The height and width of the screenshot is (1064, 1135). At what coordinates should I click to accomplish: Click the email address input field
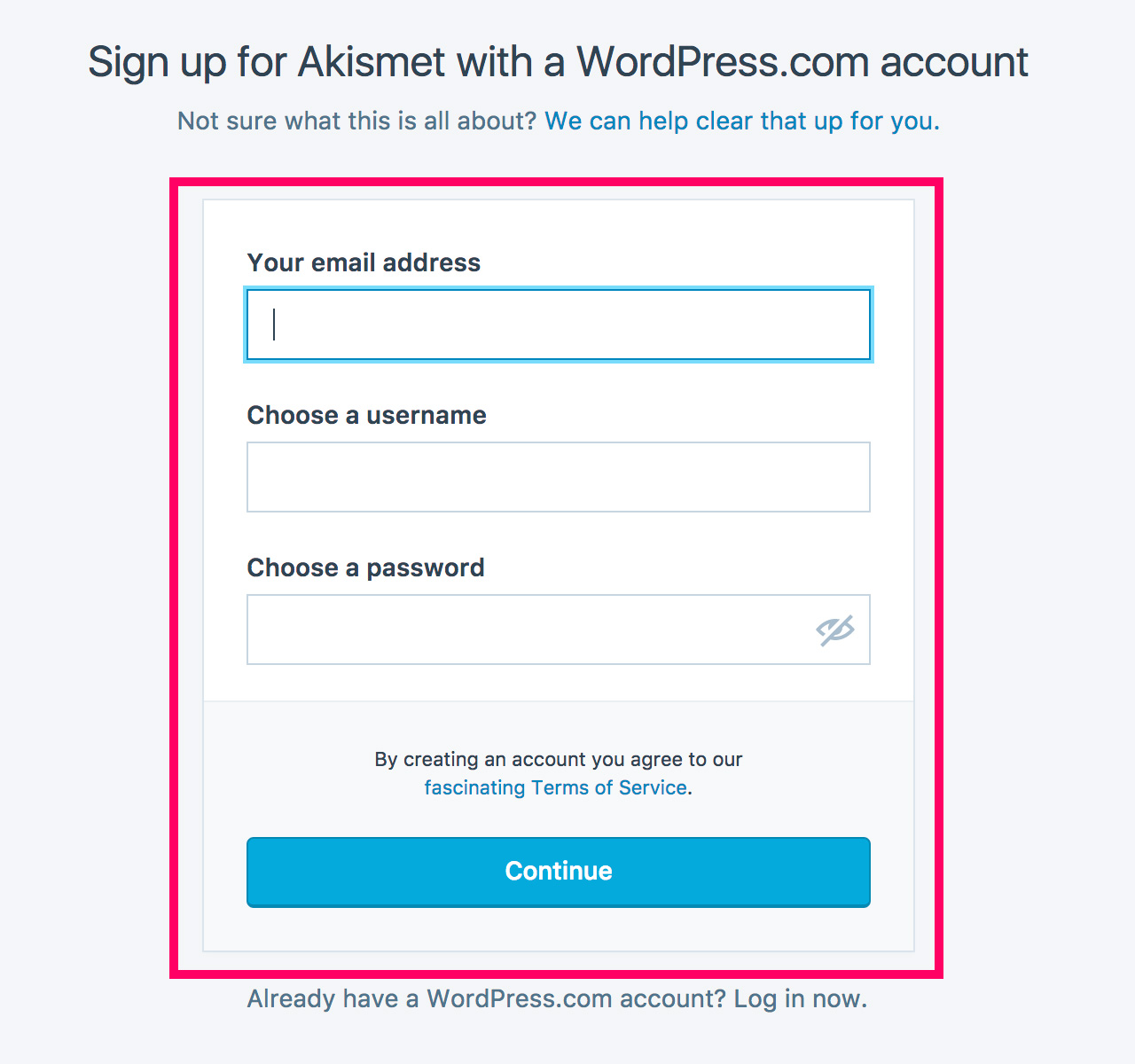point(559,325)
